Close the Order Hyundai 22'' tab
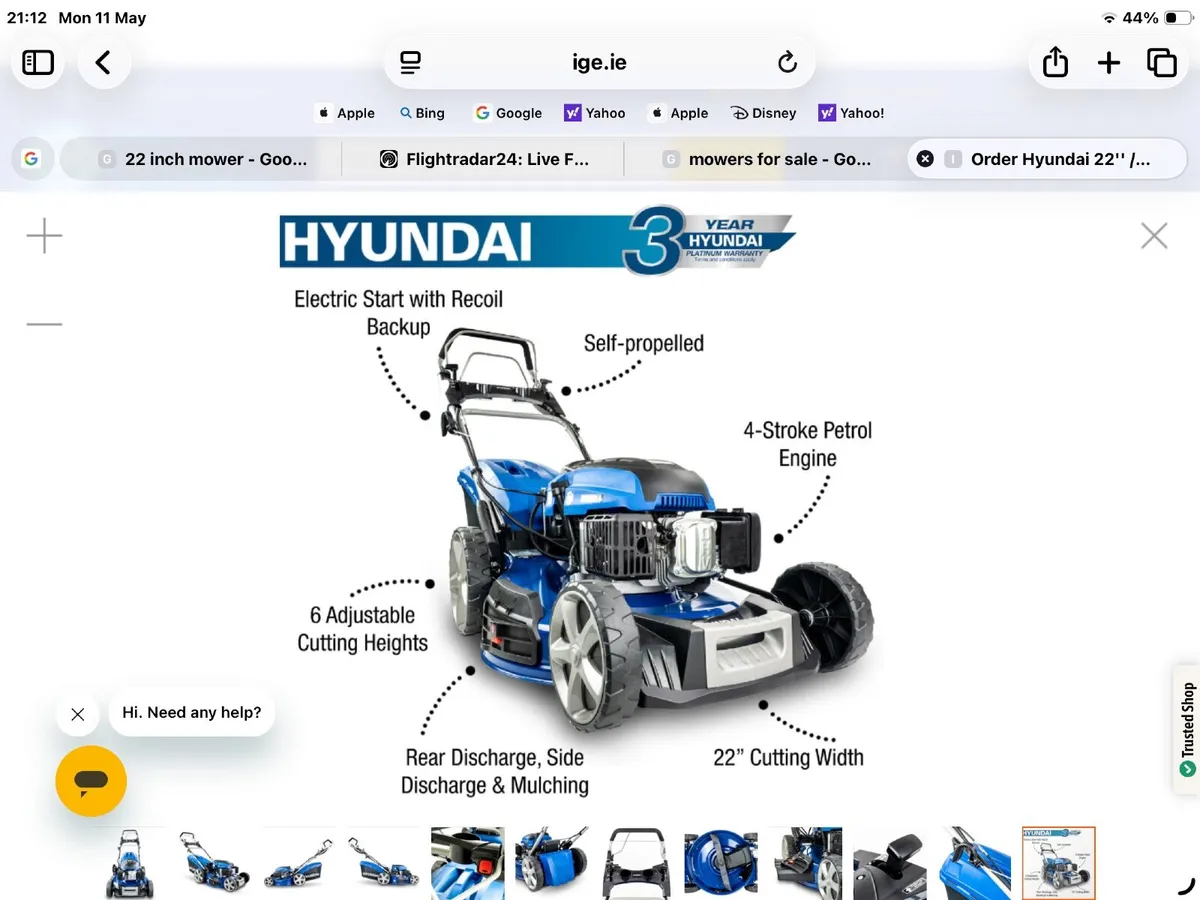Viewport: 1200px width, 900px height. (x=925, y=159)
